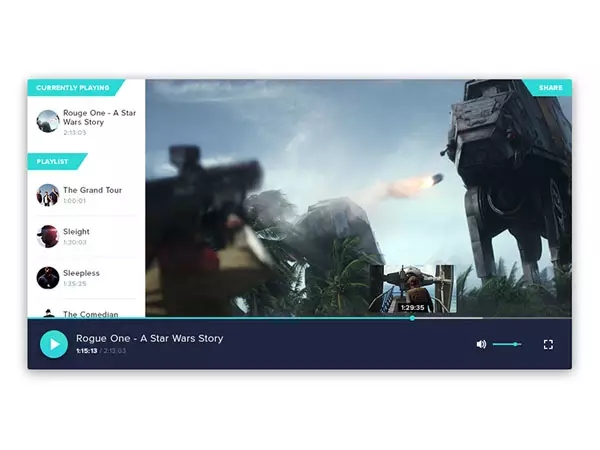This screenshot has height=450, width=600.
Task: Click the main video frame area
Action: [x=359, y=198]
